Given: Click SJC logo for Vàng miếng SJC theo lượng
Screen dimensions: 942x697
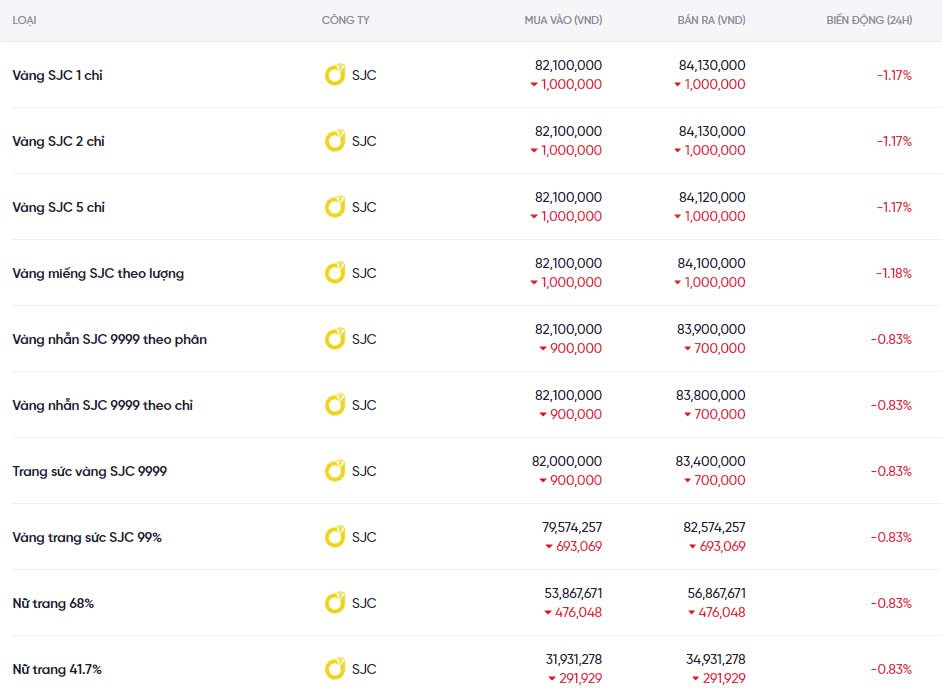Looking at the screenshot, I should [335, 273].
